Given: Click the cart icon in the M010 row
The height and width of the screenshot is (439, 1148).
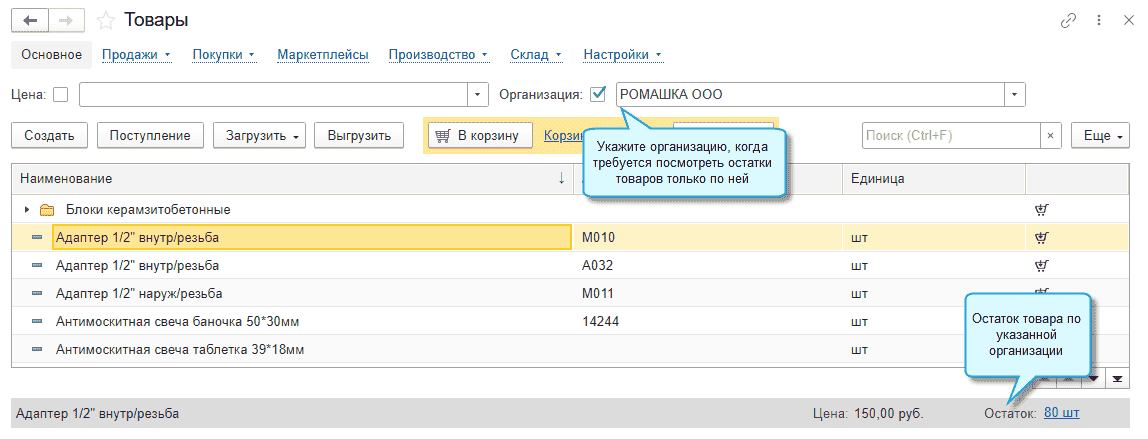Looking at the screenshot, I should (x=1041, y=237).
